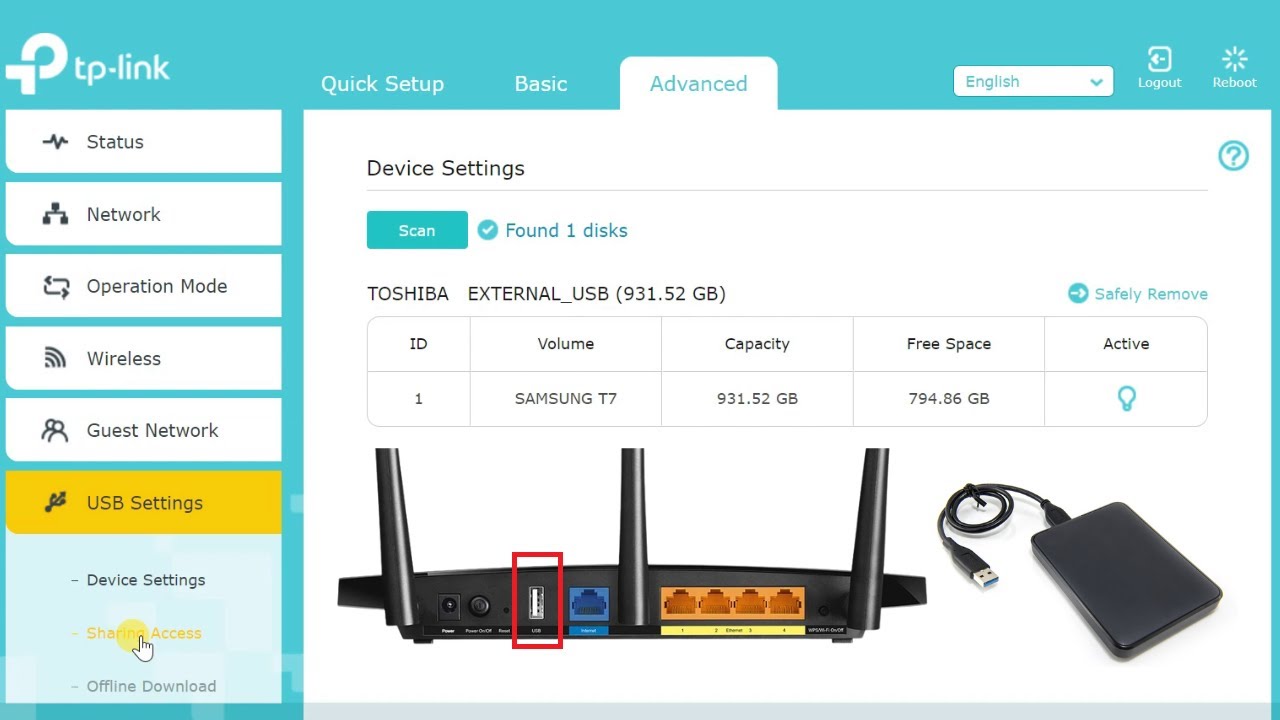Click the Capacity column header
This screenshot has width=1280, height=720.
pyautogui.click(x=757, y=344)
